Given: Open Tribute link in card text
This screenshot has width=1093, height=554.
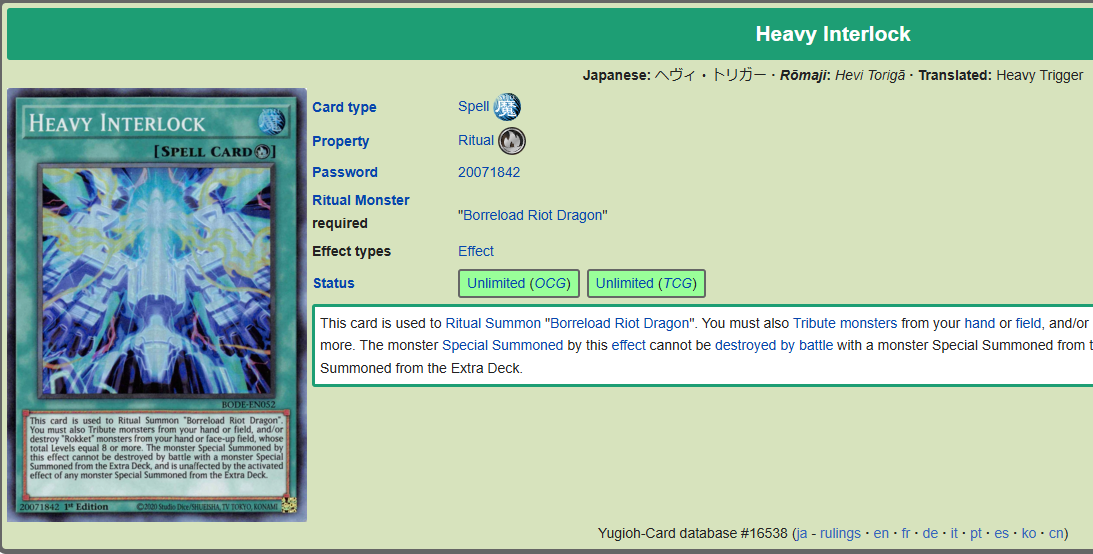Looking at the screenshot, I should [816, 323].
